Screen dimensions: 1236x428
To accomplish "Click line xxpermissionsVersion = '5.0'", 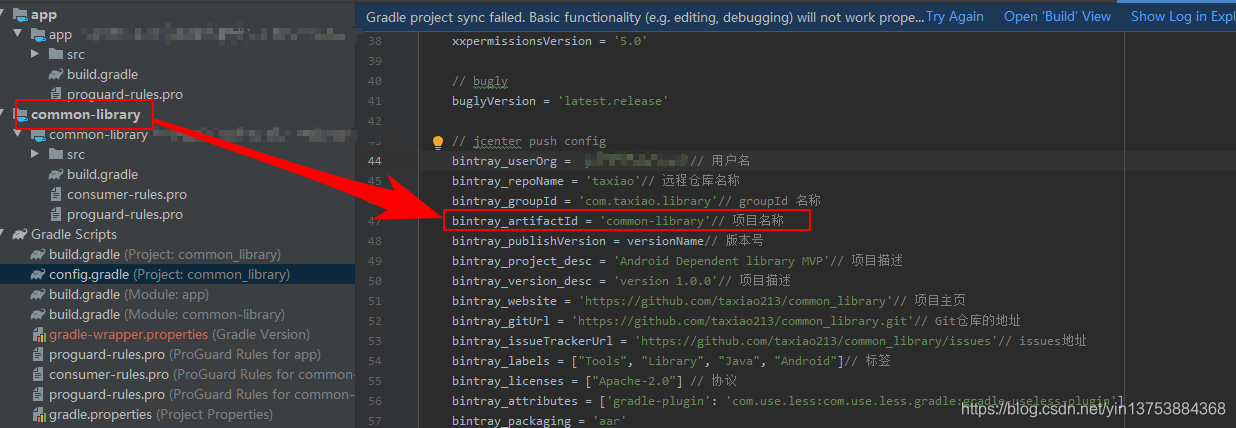I will coord(549,41).
